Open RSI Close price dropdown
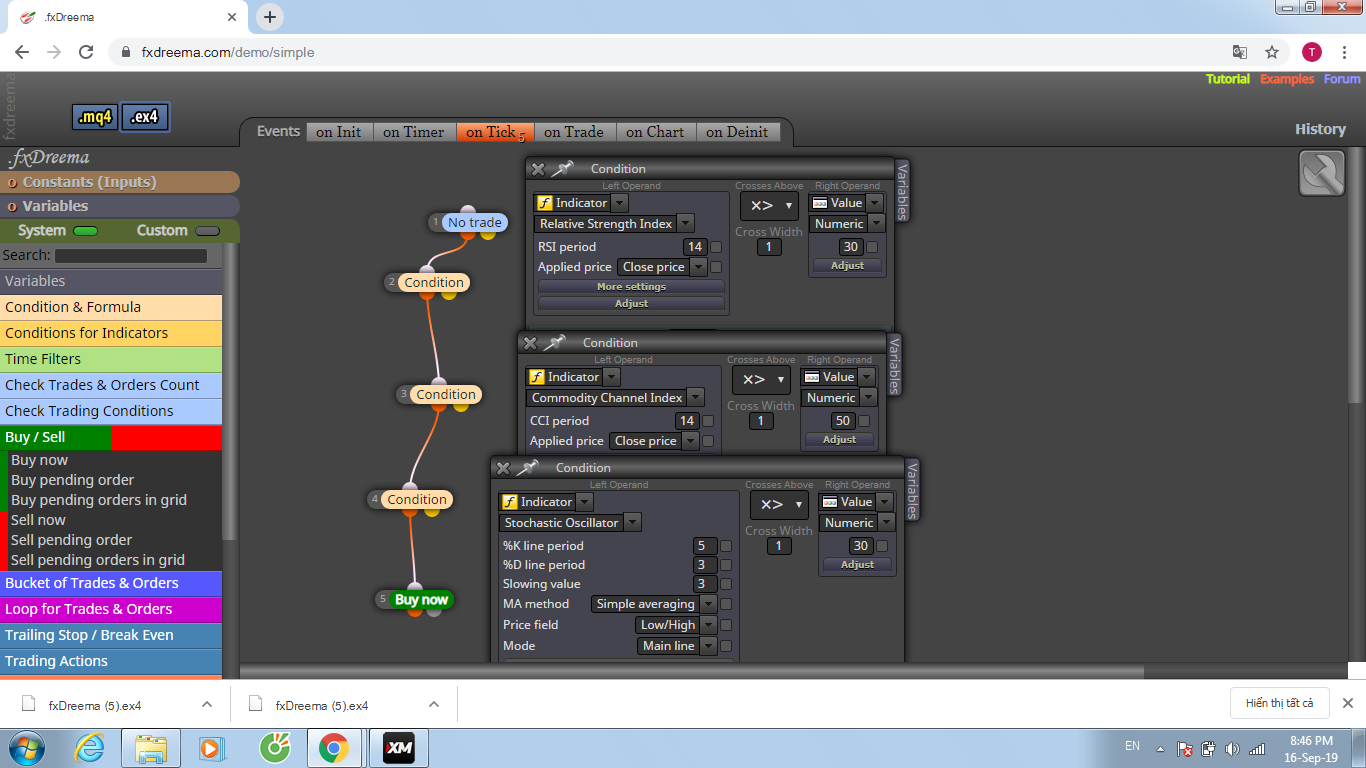The height and width of the screenshot is (768, 1366). 662,267
